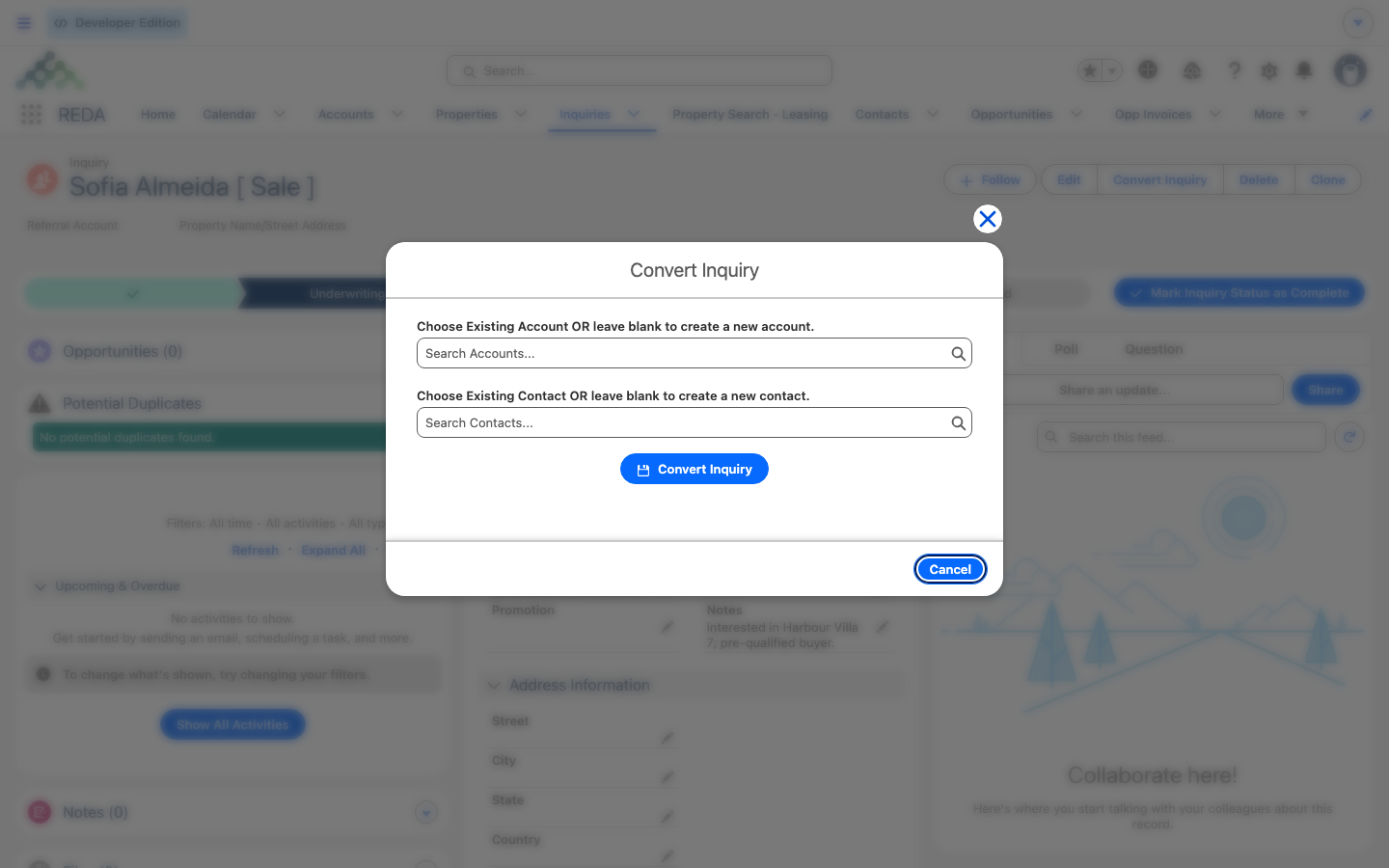Cancel the Convert Inquiry dialog
Screen dimensions: 1389x868
point(950,569)
